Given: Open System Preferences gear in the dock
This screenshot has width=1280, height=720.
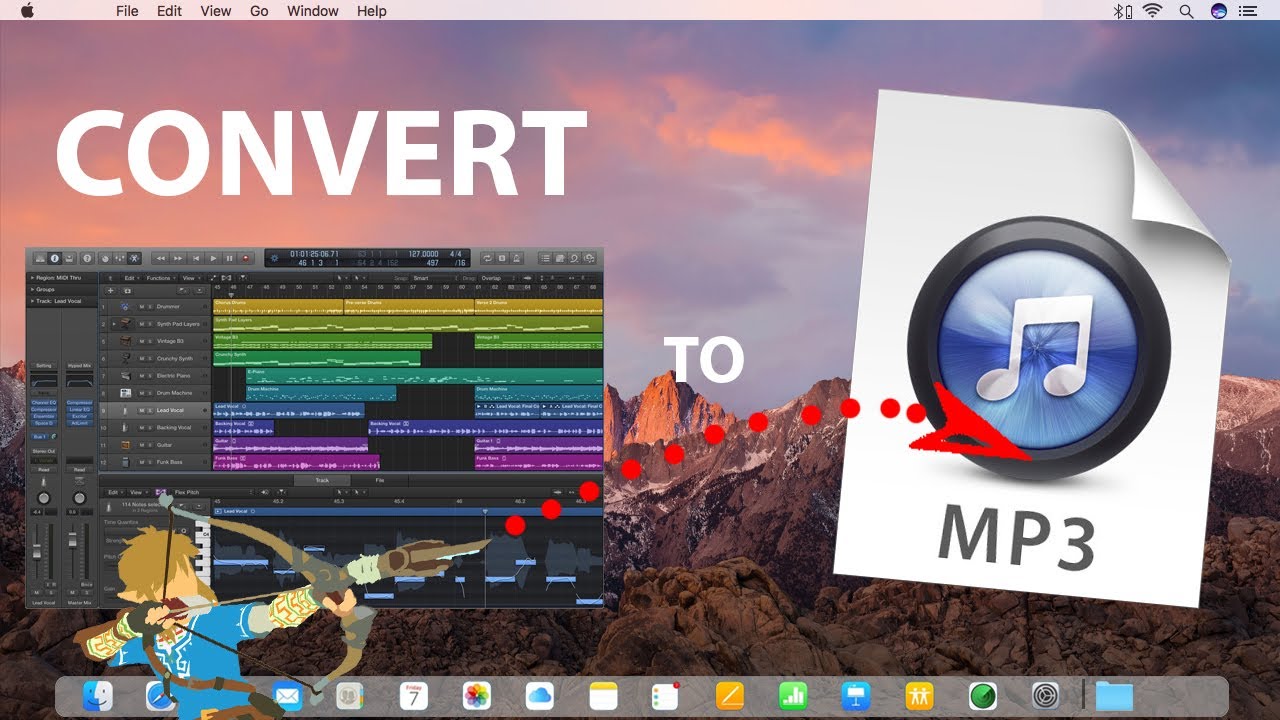Looking at the screenshot, I should (x=1046, y=696).
